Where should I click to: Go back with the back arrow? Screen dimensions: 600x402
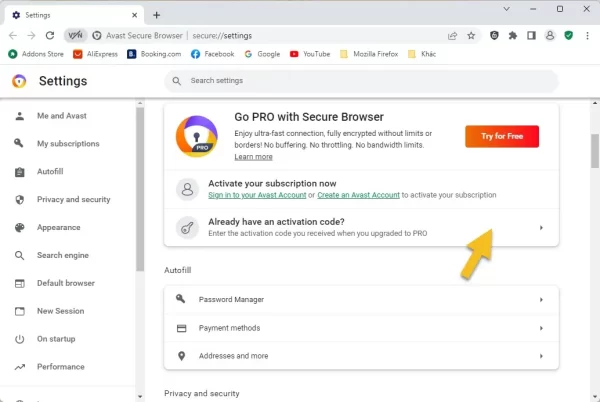pyautogui.click(x=13, y=36)
